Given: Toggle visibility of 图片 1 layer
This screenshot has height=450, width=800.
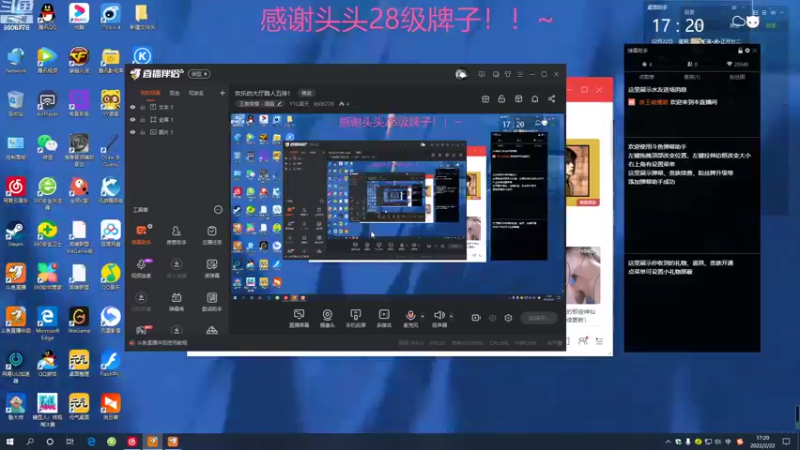Looking at the screenshot, I should [133, 132].
